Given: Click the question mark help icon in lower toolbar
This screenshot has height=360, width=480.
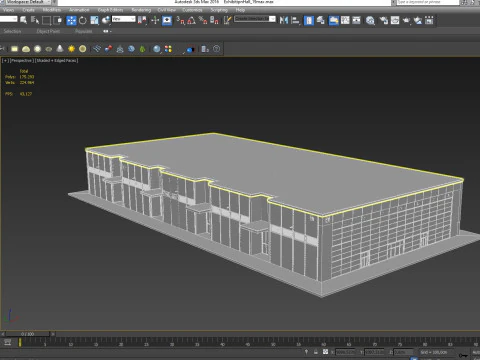Looking at the screenshot, I should (x=217, y=49).
